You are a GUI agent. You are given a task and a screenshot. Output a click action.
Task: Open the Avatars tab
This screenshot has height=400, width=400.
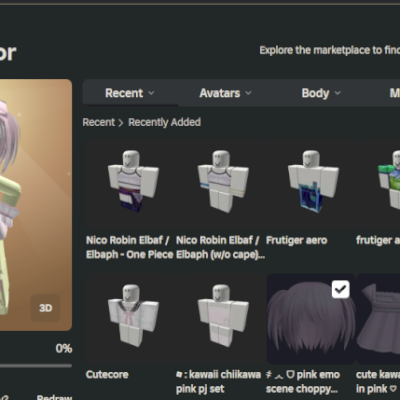[x=225, y=93]
